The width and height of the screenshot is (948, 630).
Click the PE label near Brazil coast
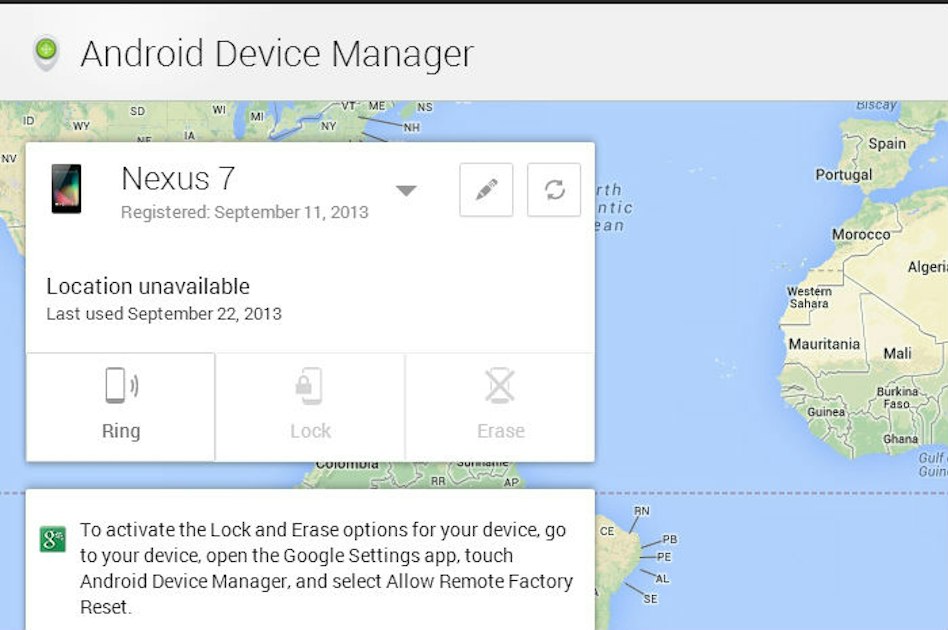point(664,557)
